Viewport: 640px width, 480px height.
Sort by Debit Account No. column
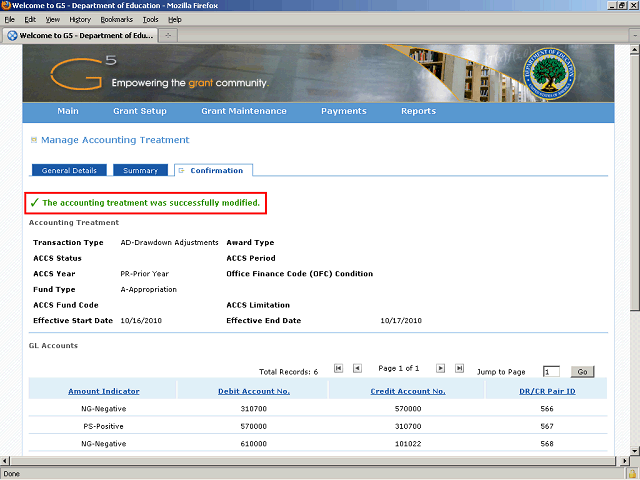[253, 391]
